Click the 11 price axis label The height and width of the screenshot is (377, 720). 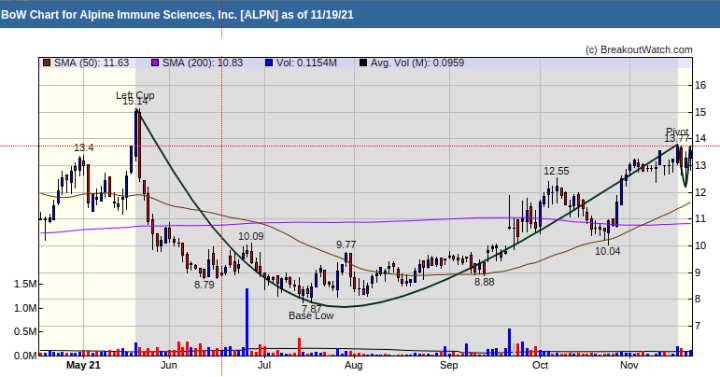click(x=700, y=219)
